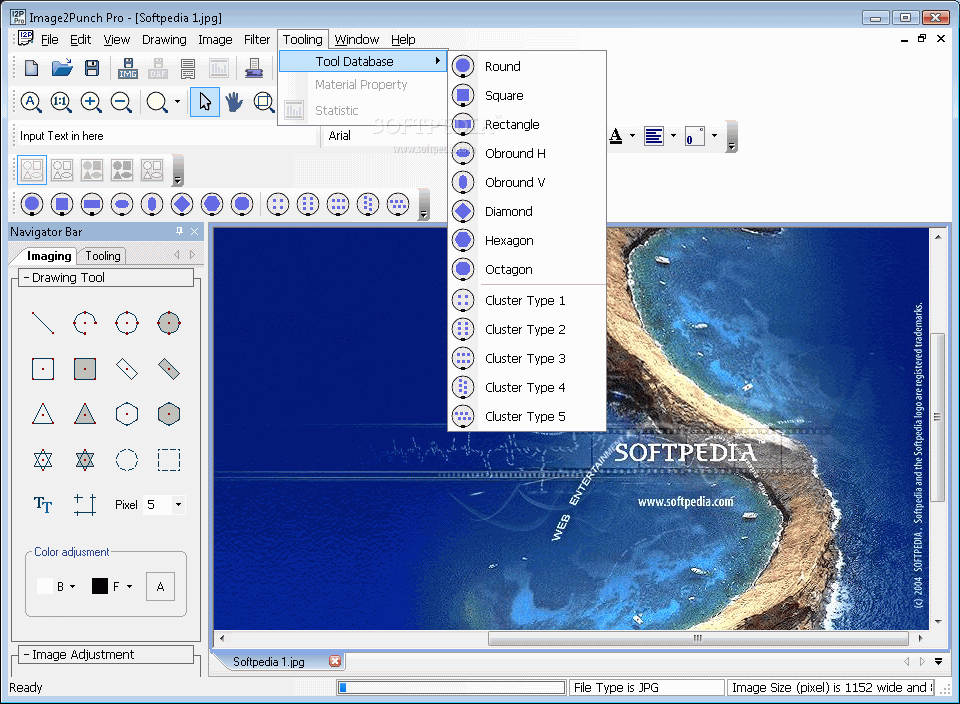960x704 pixels.
Task: Click the vertical scrollbar down arrow
Action: (938, 622)
